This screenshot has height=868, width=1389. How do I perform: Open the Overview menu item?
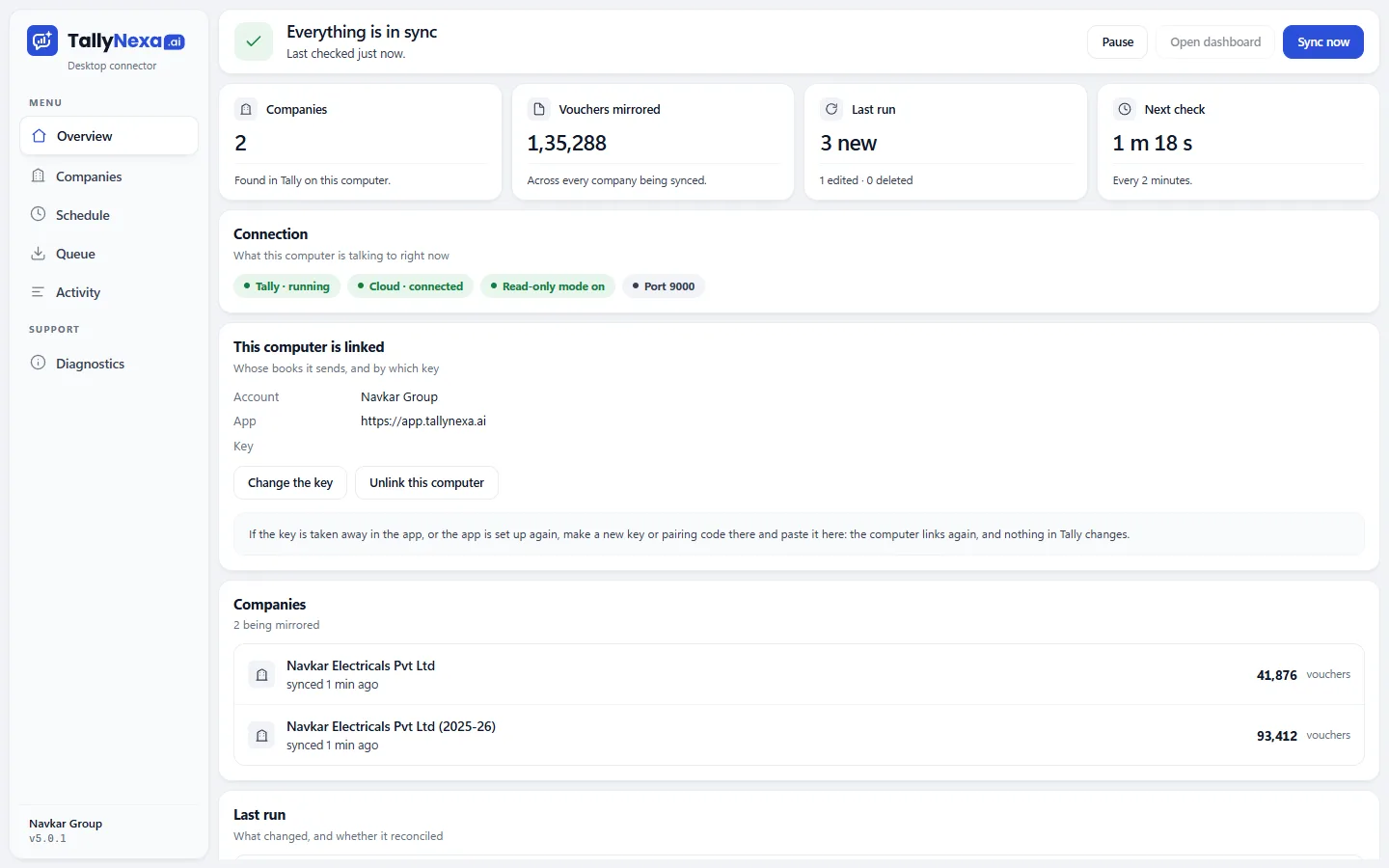(x=109, y=136)
